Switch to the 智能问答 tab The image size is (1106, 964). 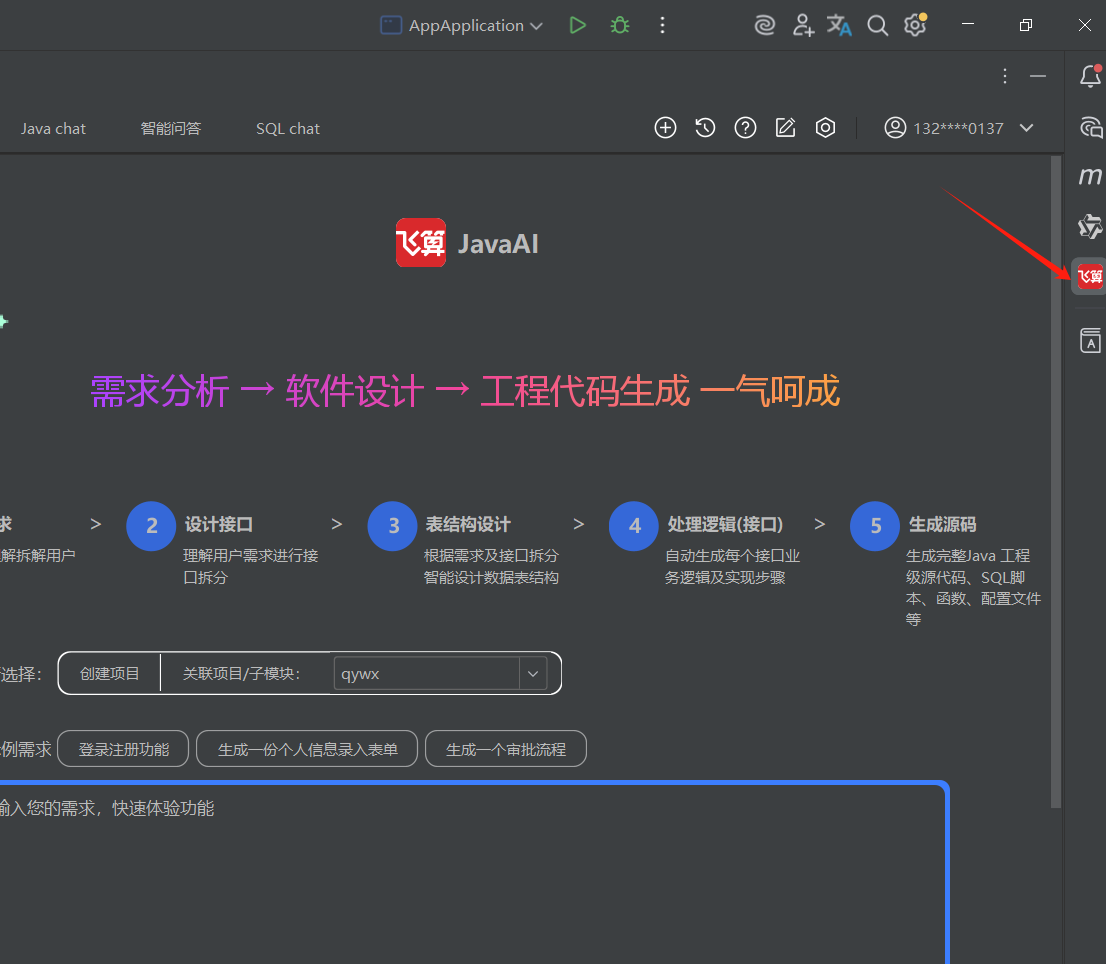tap(171, 128)
